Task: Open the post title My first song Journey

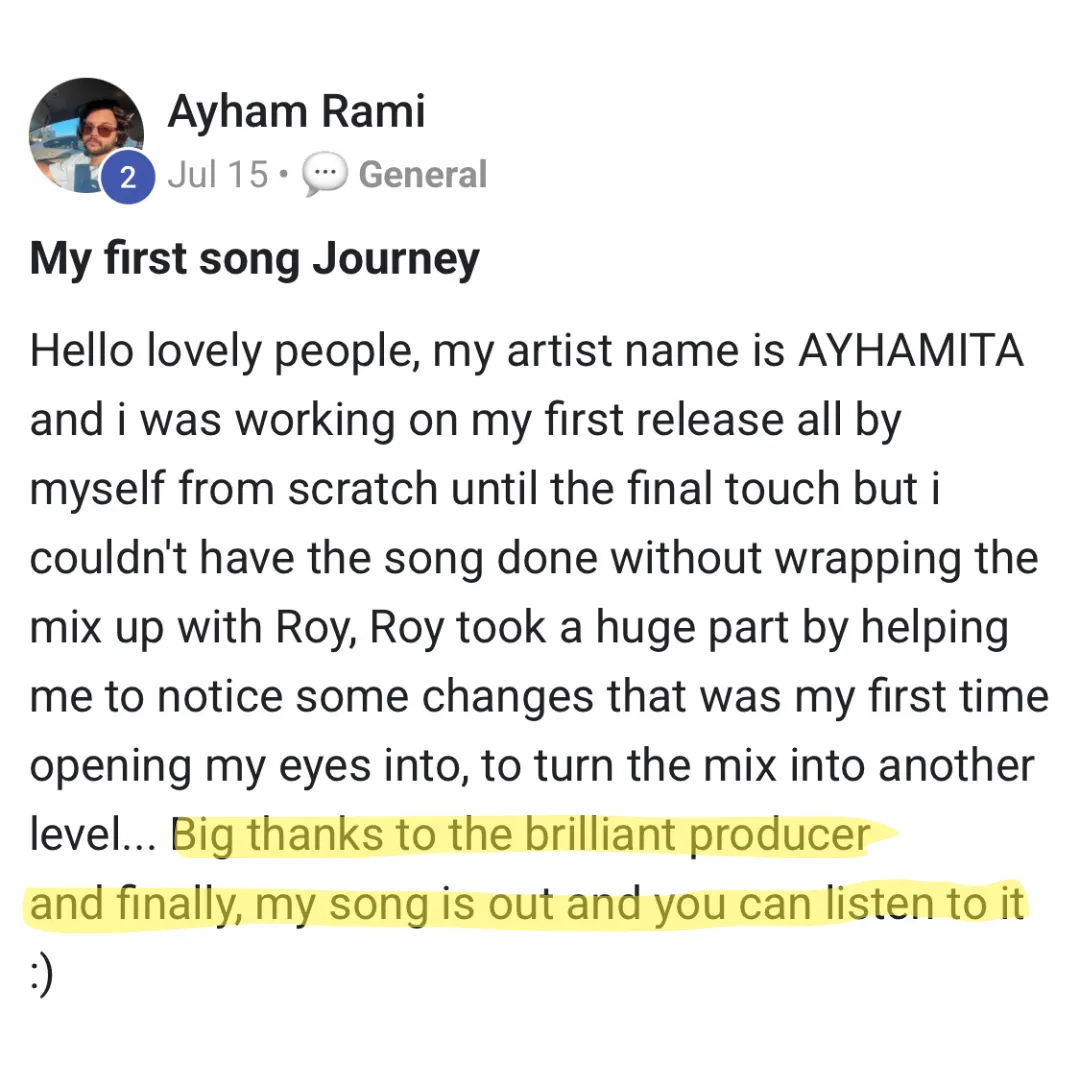Action: pos(255,259)
